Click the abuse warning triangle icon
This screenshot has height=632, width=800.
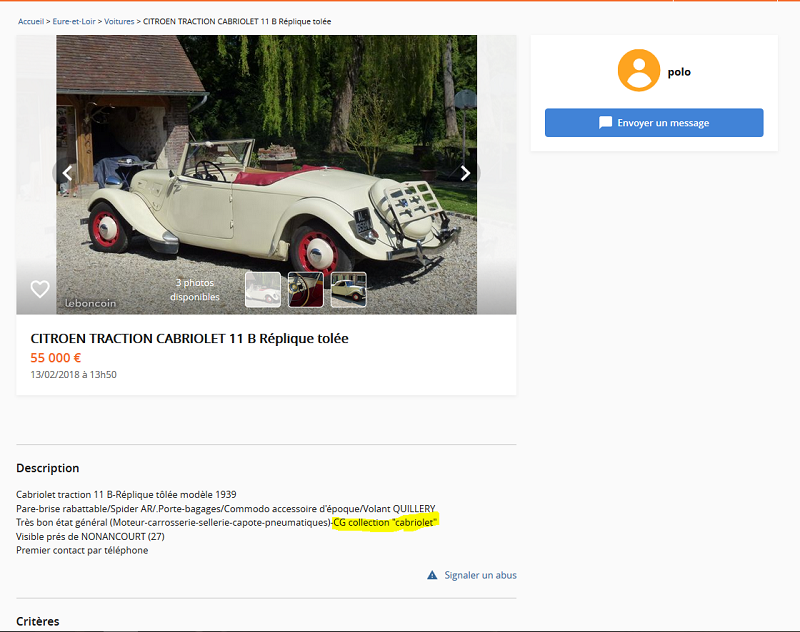432,575
